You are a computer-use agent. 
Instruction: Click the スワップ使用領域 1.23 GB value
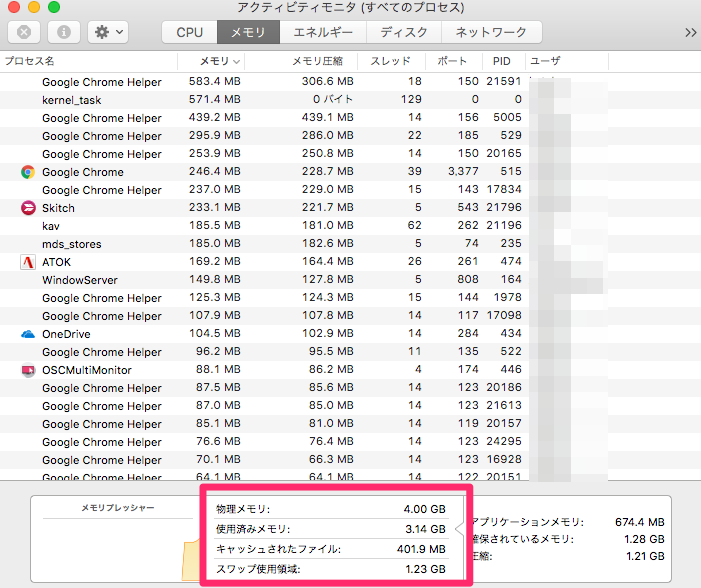point(426,569)
